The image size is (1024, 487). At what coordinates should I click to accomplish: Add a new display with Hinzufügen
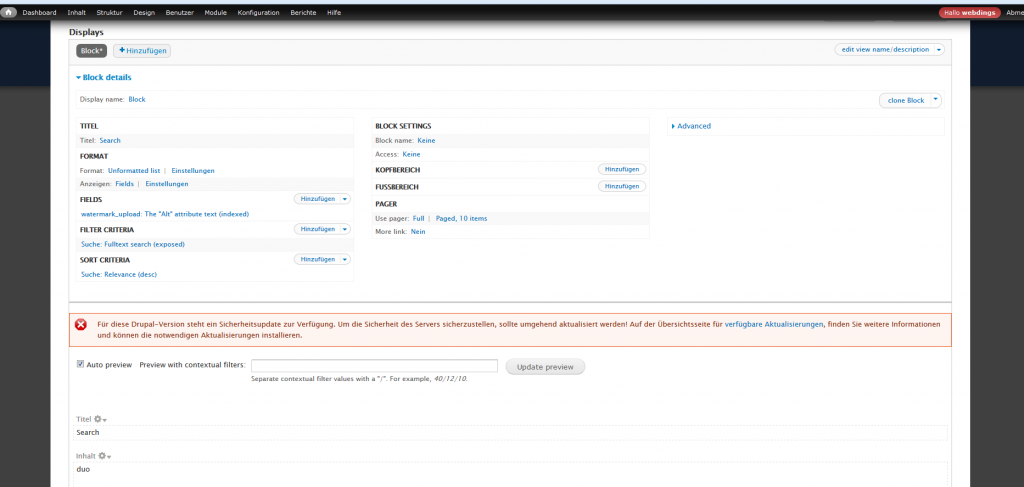(142, 50)
